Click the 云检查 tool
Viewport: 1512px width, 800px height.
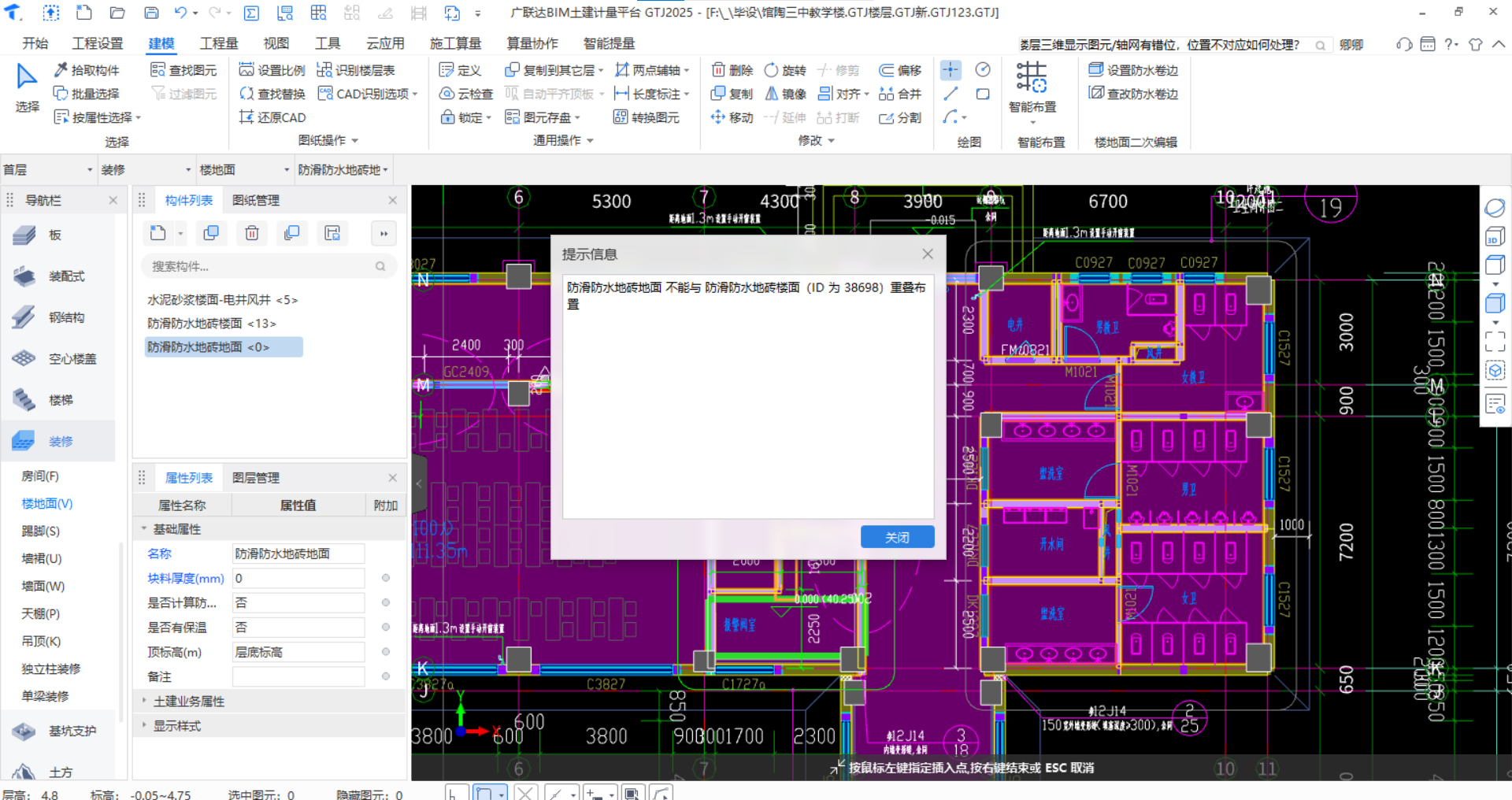click(x=465, y=94)
